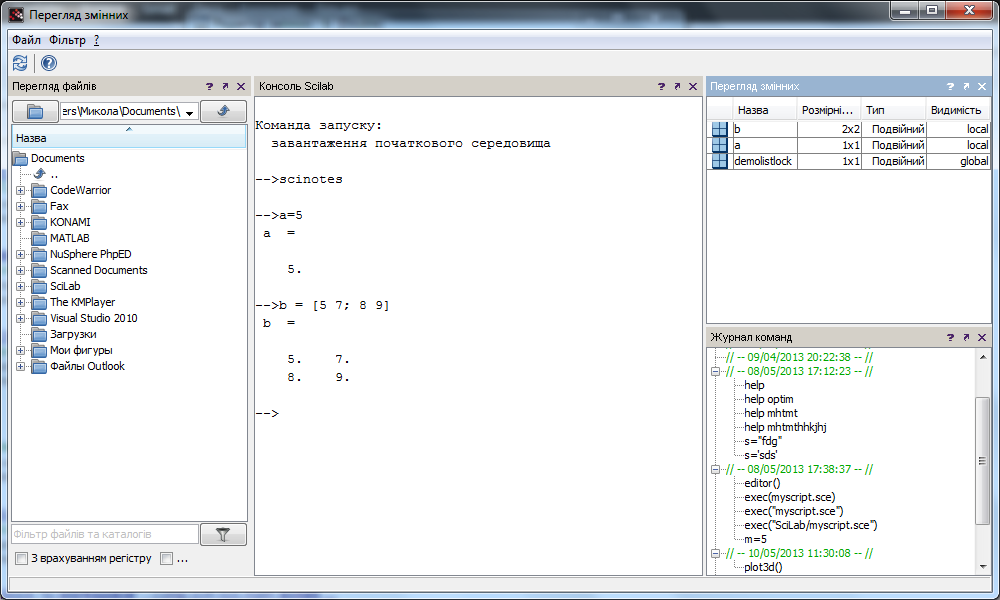
Task: Toggle the second checkbox labeled '...'
Action: [x=167, y=559]
